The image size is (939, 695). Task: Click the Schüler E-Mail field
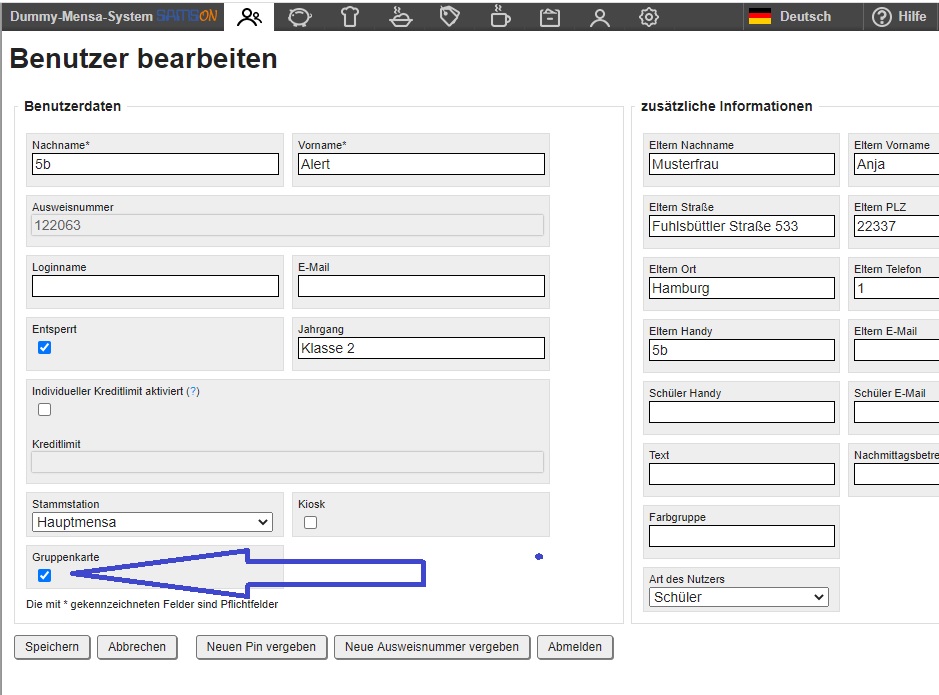(x=896, y=412)
